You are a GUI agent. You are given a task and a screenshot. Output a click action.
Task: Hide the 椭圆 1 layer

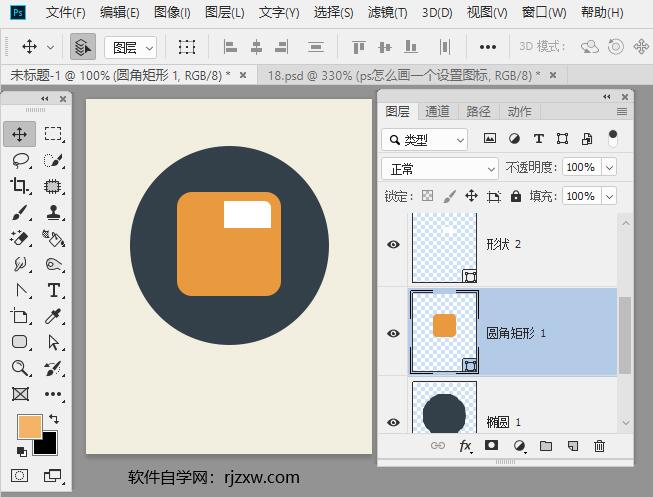393,422
